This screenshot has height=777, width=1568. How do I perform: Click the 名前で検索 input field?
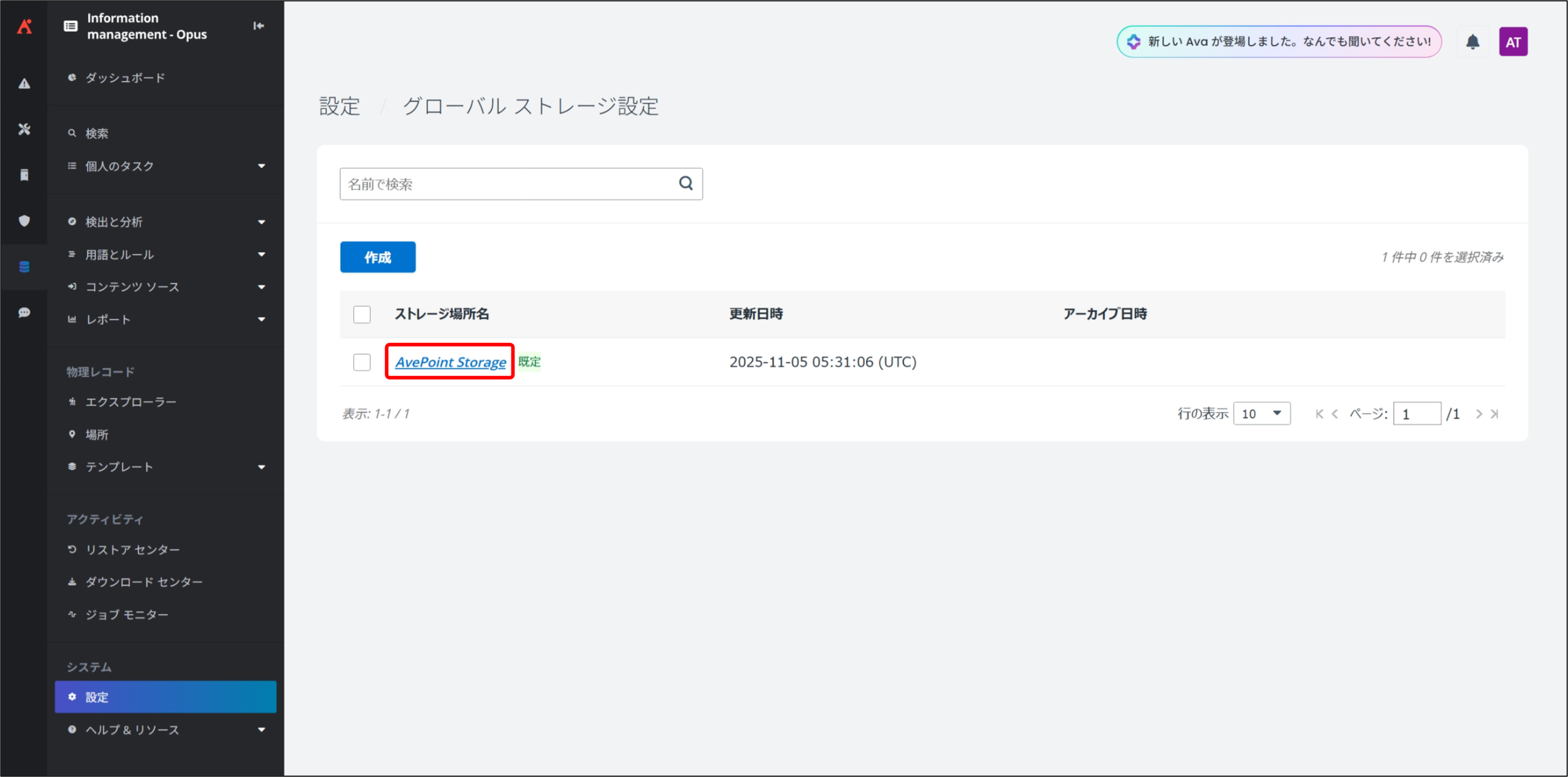click(x=508, y=184)
